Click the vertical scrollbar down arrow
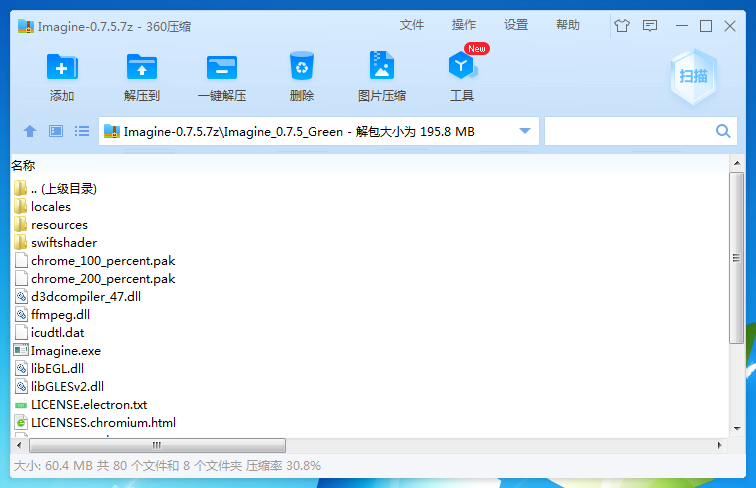 pos(737,428)
